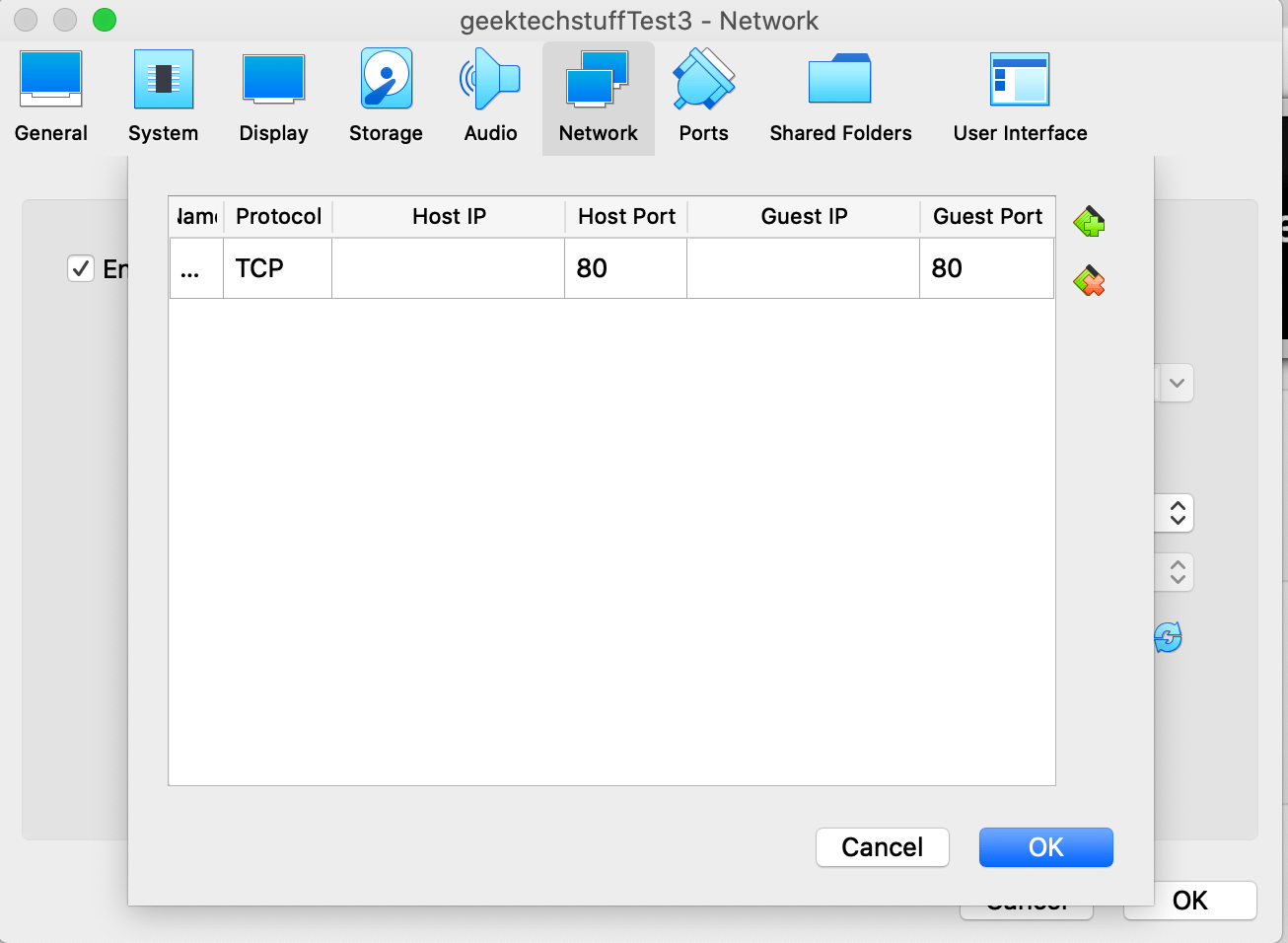Viewport: 1288px width, 943px height.
Task: Cancel the port forwarding dialog
Action: 882,846
